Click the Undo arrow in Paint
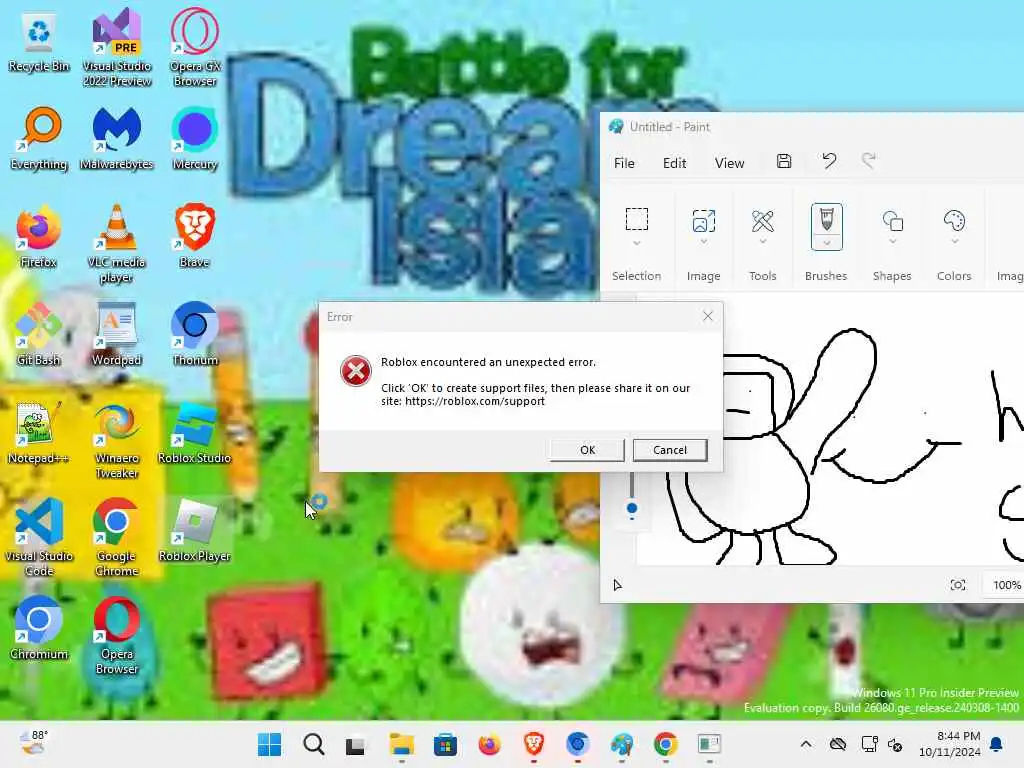 point(829,161)
